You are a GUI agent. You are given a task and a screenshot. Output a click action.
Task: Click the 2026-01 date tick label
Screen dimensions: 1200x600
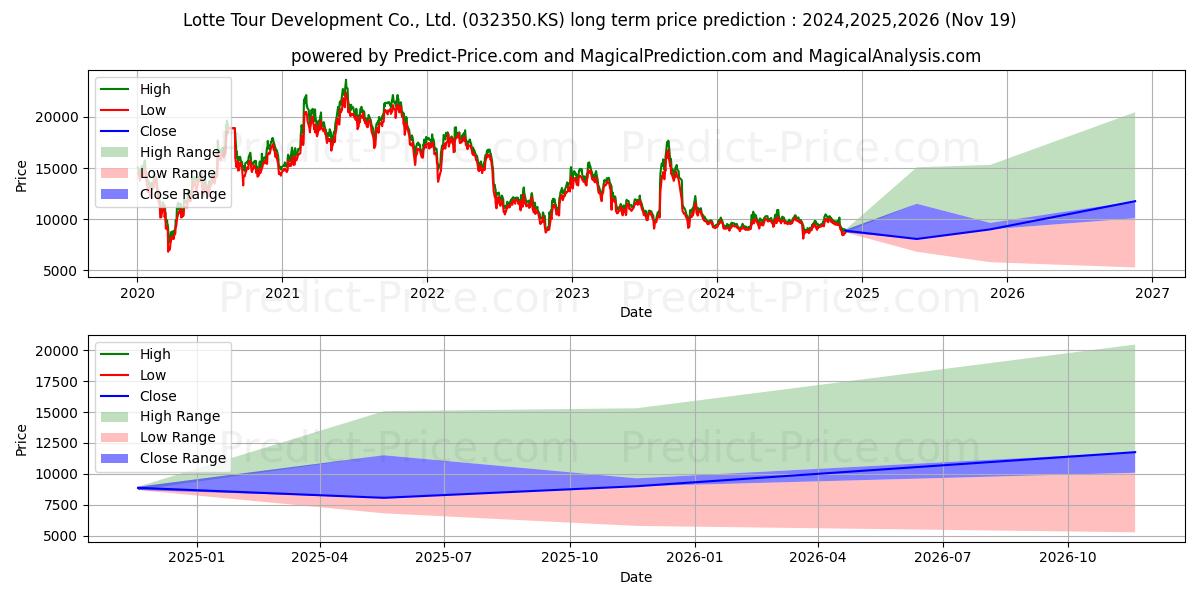(x=695, y=558)
